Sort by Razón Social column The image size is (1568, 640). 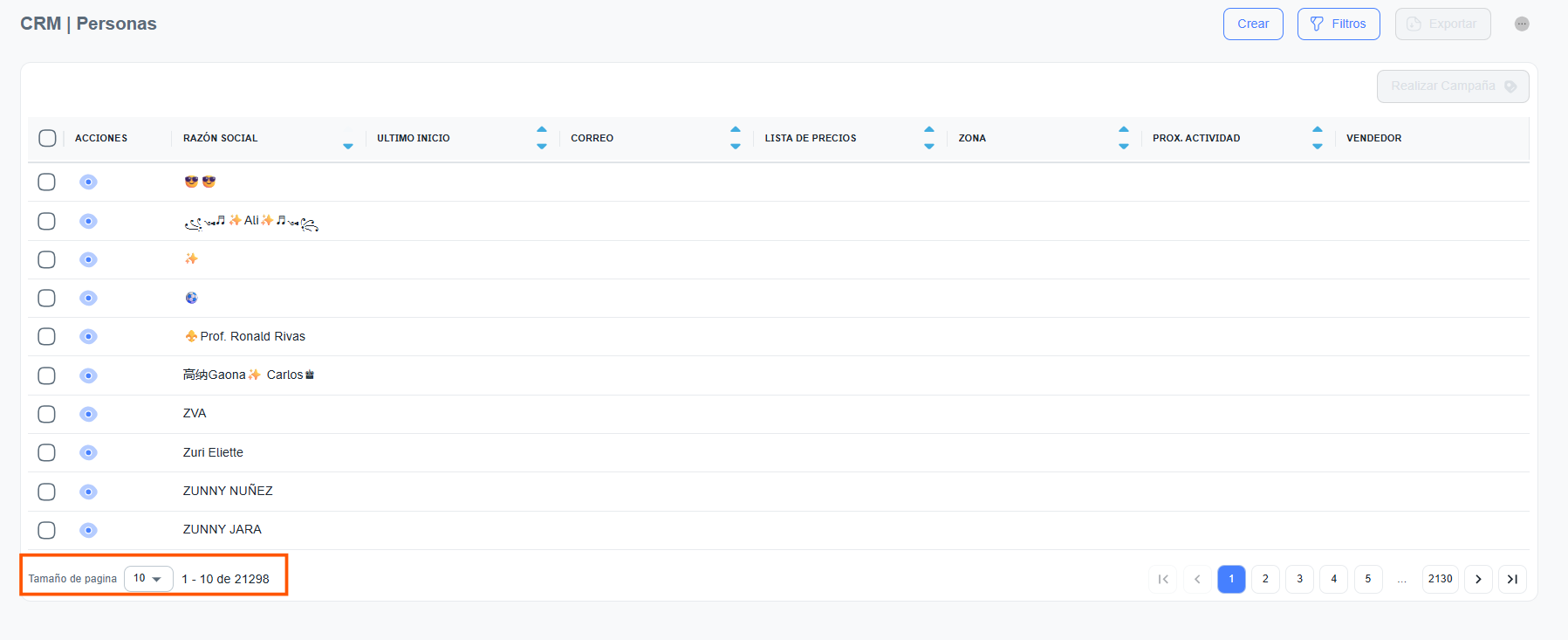point(347,138)
